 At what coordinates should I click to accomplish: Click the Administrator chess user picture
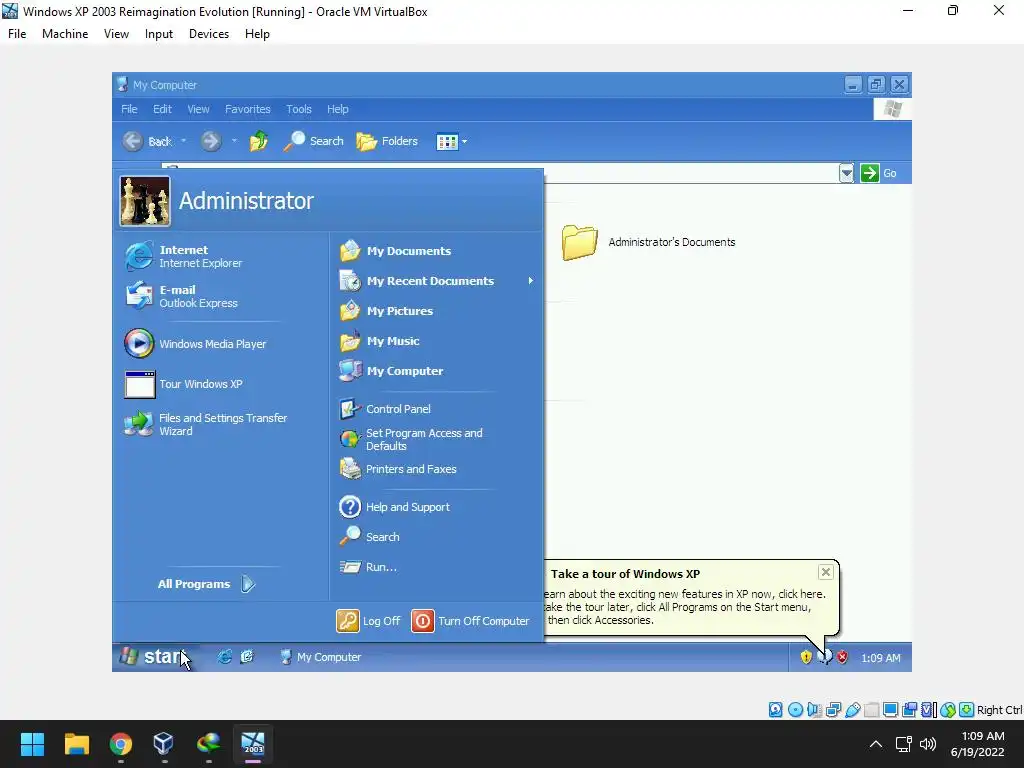(x=145, y=201)
